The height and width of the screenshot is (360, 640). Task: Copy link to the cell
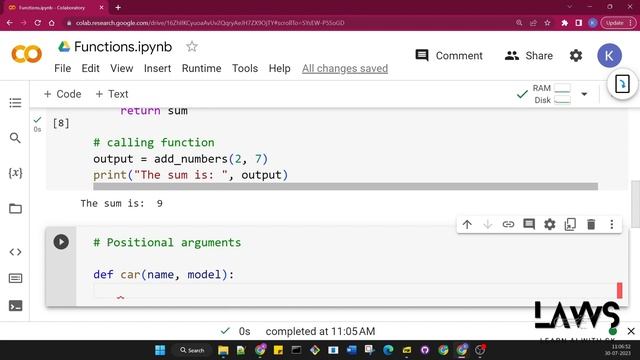(x=508, y=224)
